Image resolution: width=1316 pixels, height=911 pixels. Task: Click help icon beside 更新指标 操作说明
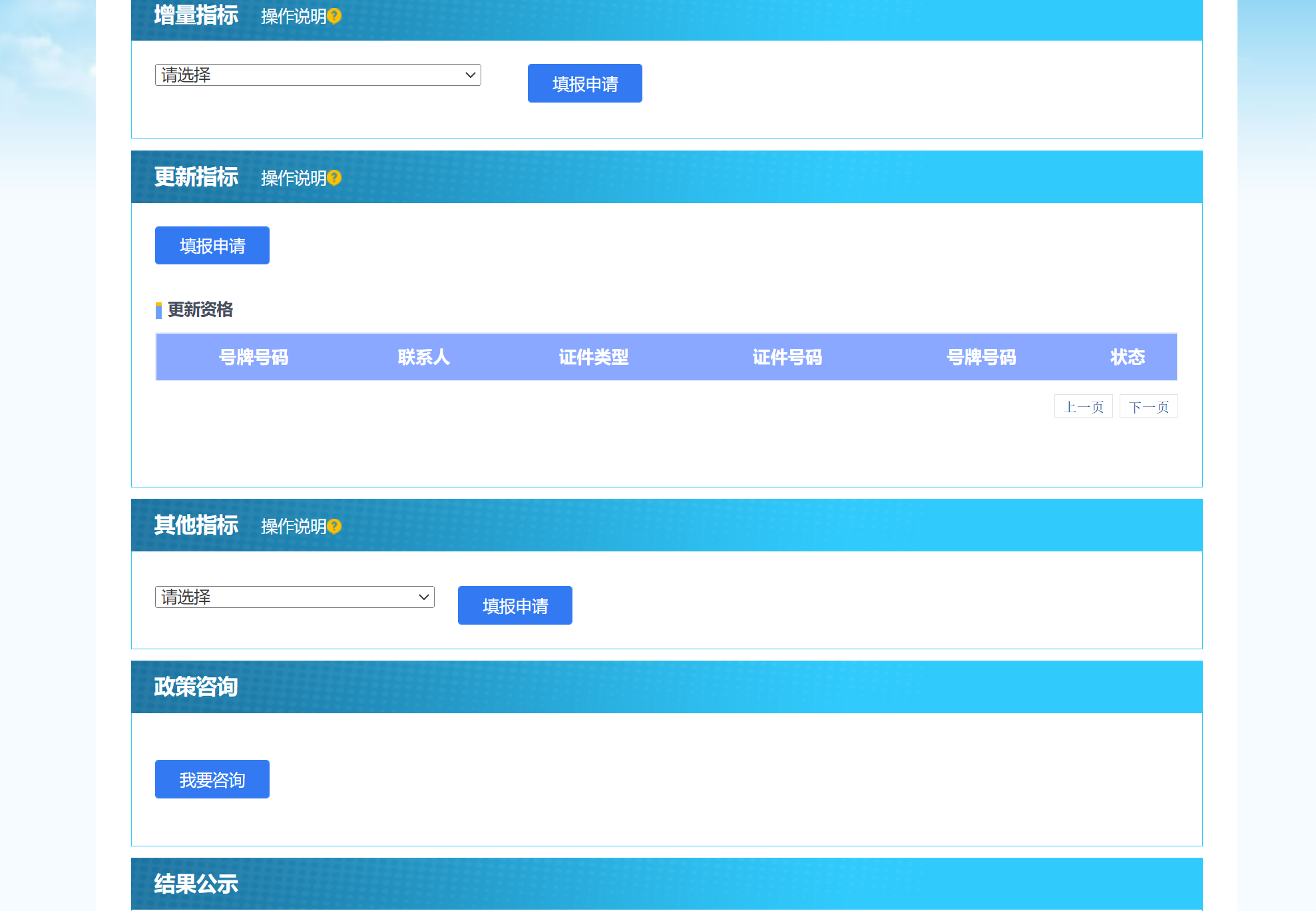click(x=335, y=178)
